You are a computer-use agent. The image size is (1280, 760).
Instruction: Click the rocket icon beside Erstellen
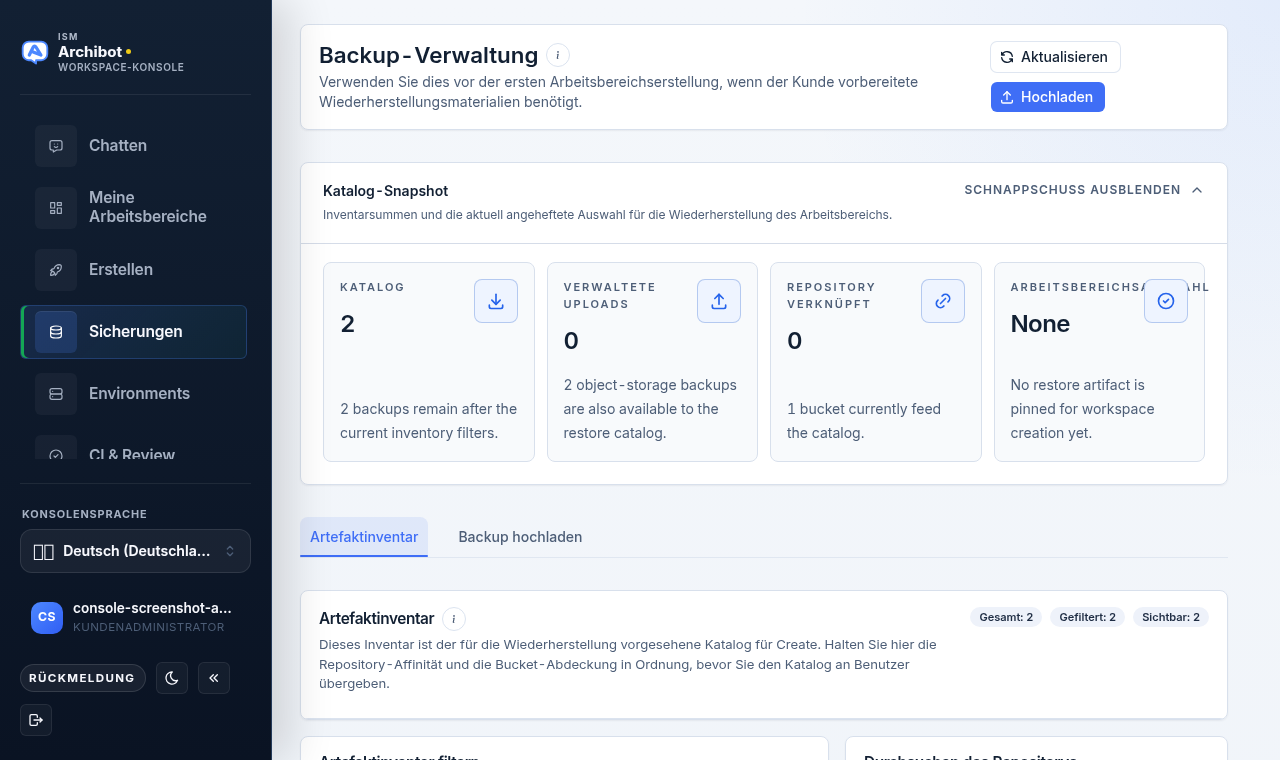click(x=56, y=270)
